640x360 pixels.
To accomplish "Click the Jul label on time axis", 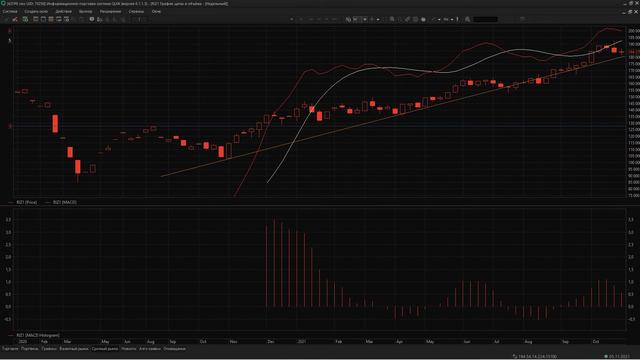I will click(496, 341).
